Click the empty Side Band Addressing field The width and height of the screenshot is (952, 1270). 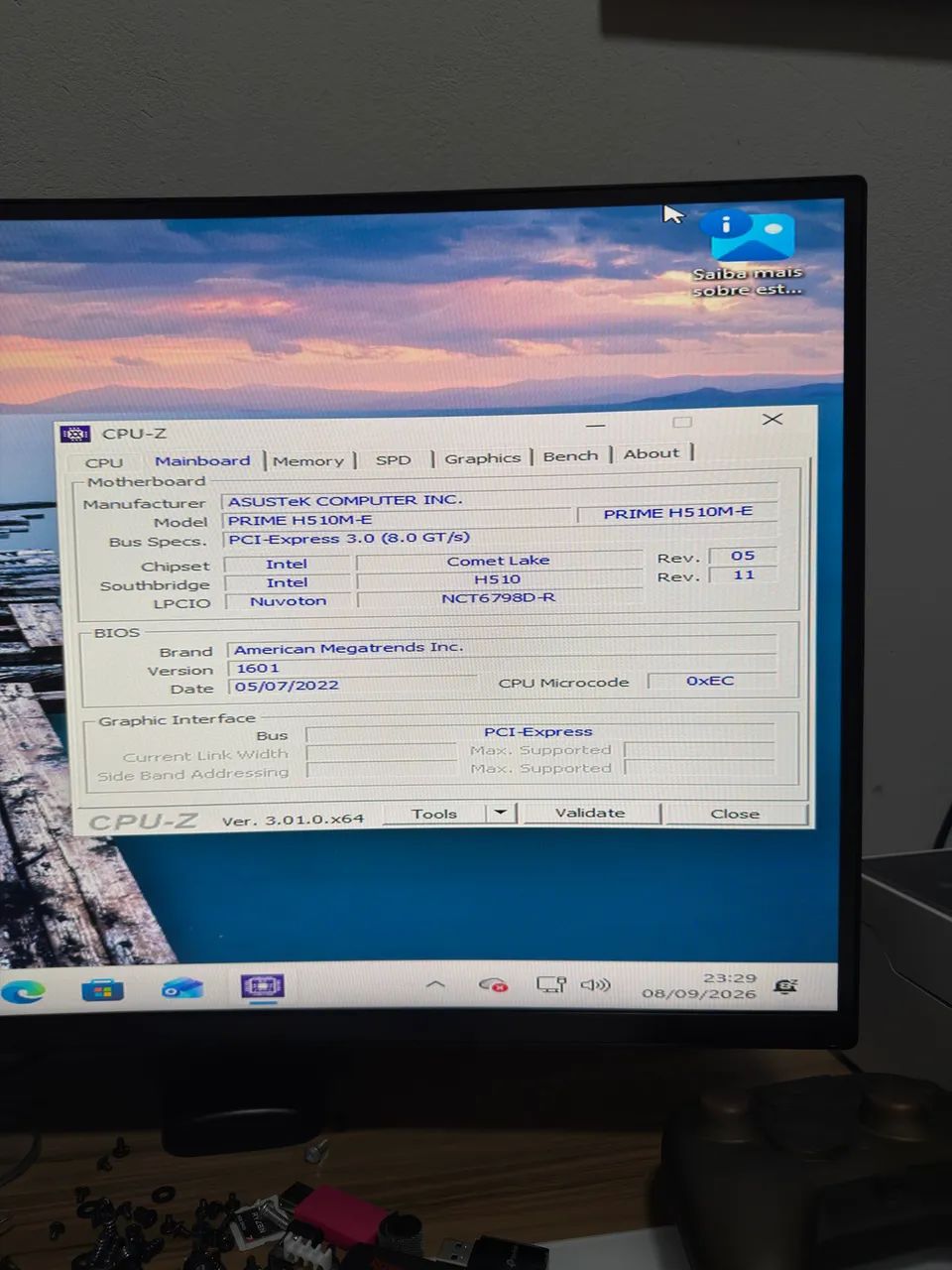(x=382, y=771)
